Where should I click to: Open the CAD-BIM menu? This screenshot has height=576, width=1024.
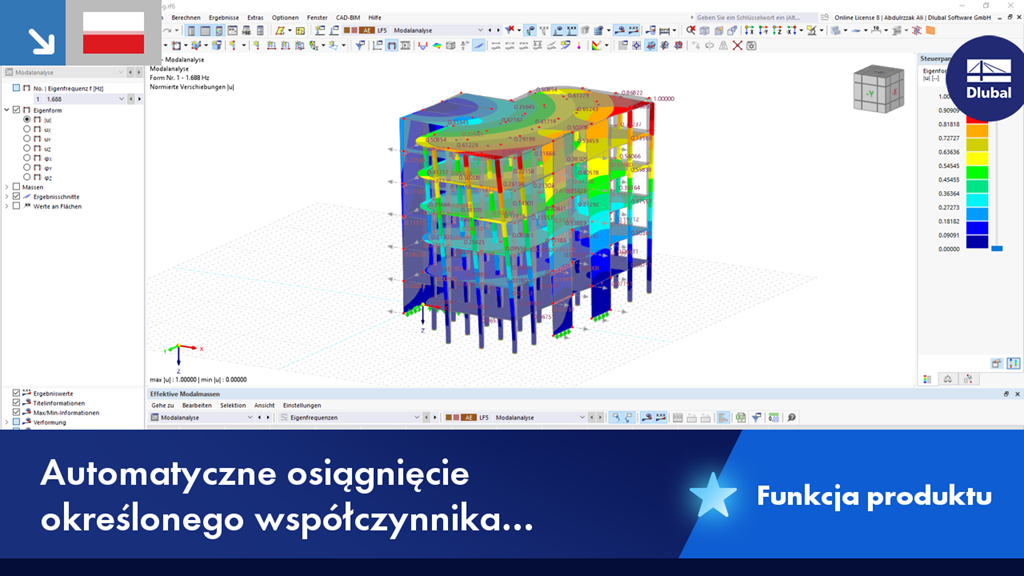click(x=348, y=17)
